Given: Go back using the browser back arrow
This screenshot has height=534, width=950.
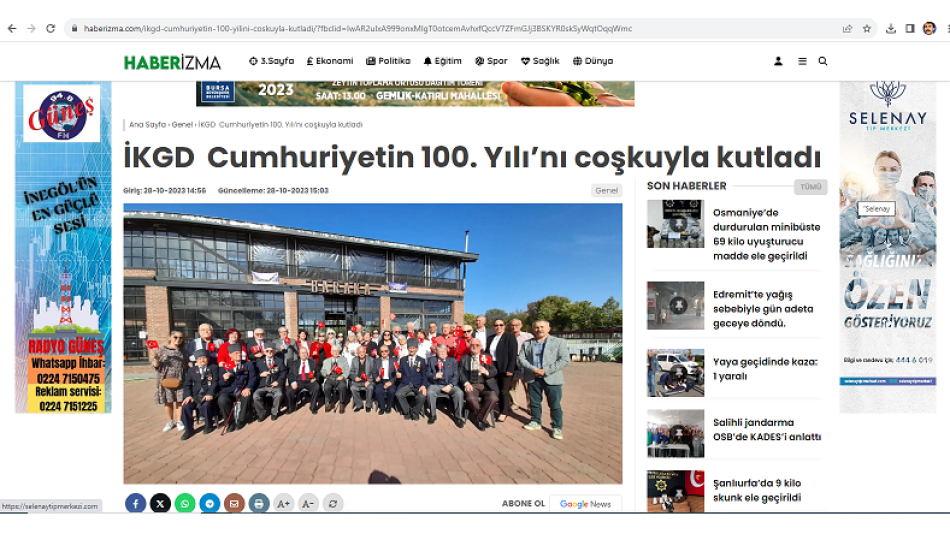Looking at the screenshot, I should (x=12, y=28).
